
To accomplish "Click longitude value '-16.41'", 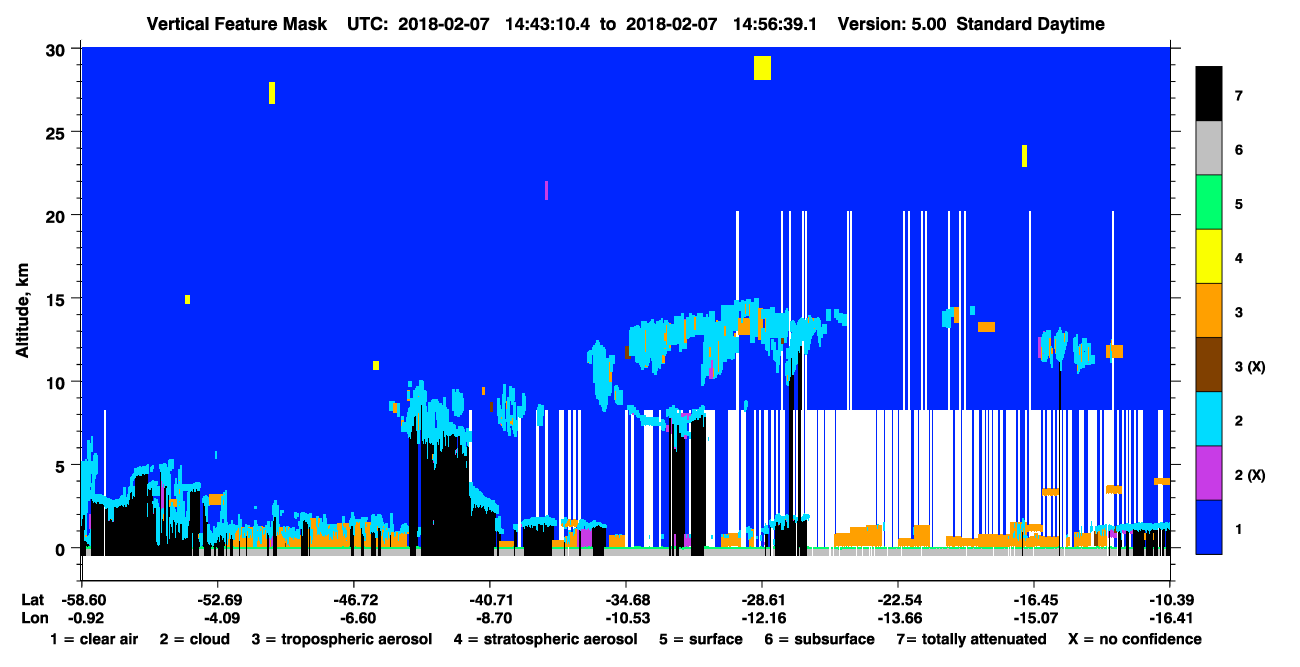I will tap(1170, 618).
